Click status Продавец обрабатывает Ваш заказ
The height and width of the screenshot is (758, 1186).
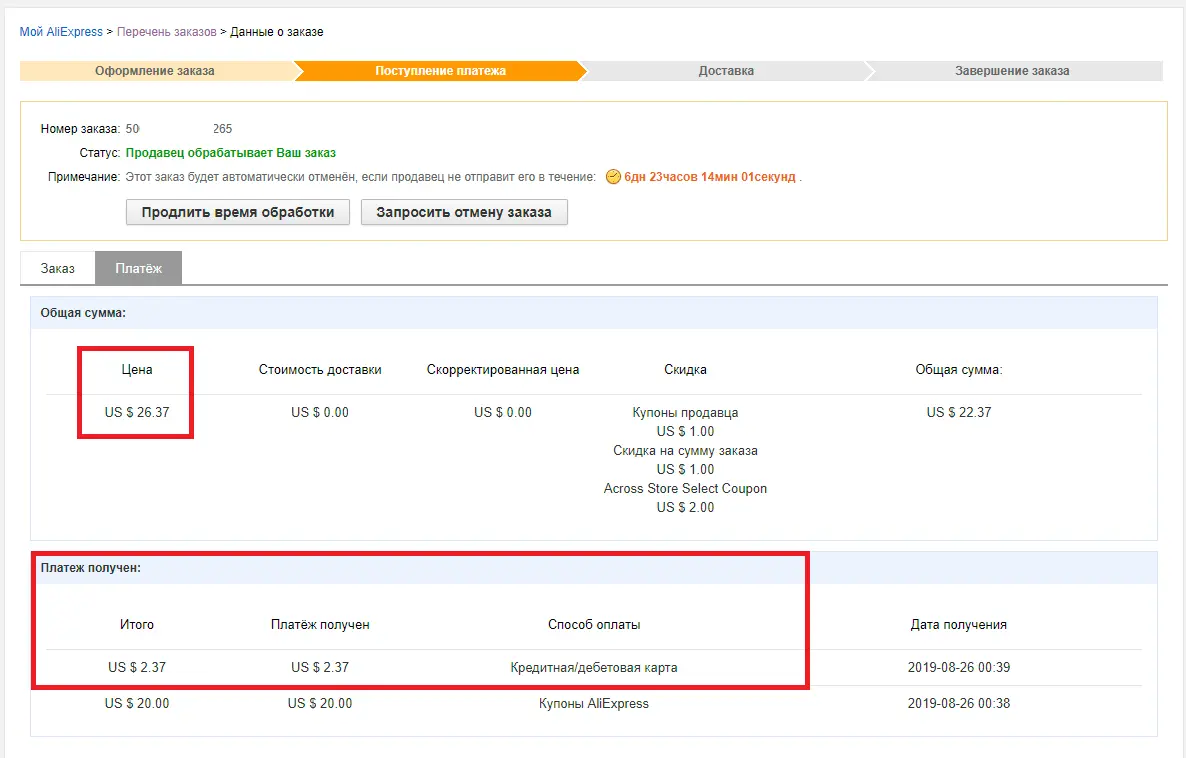(231, 153)
